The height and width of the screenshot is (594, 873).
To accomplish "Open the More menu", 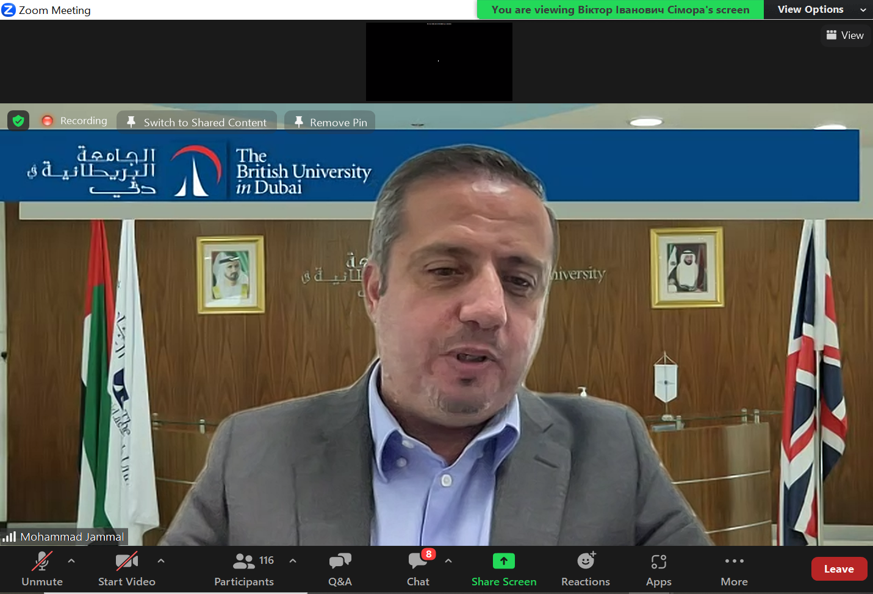I will tap(734, 569).
